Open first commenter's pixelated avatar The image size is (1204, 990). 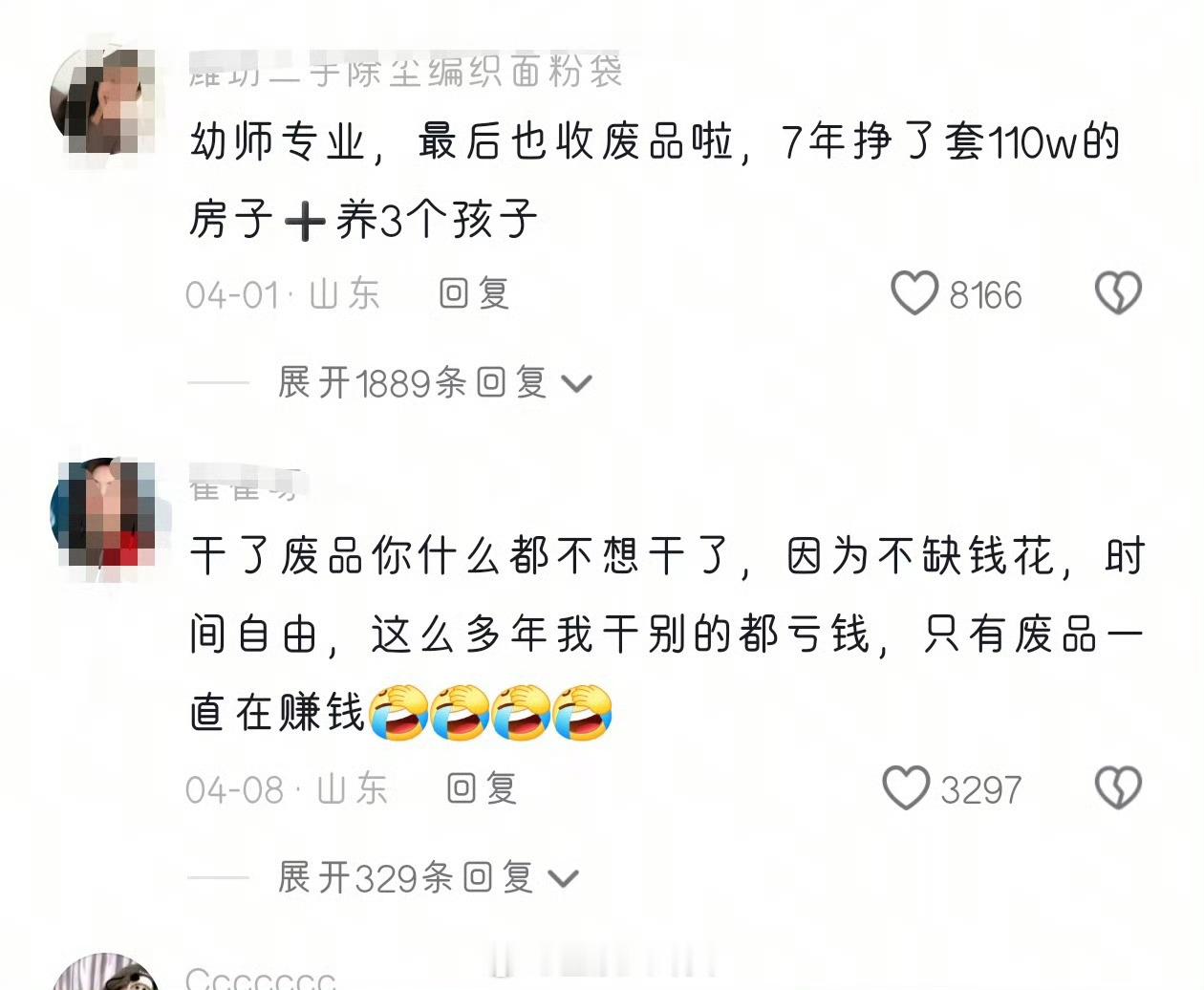tap(103, 101)
